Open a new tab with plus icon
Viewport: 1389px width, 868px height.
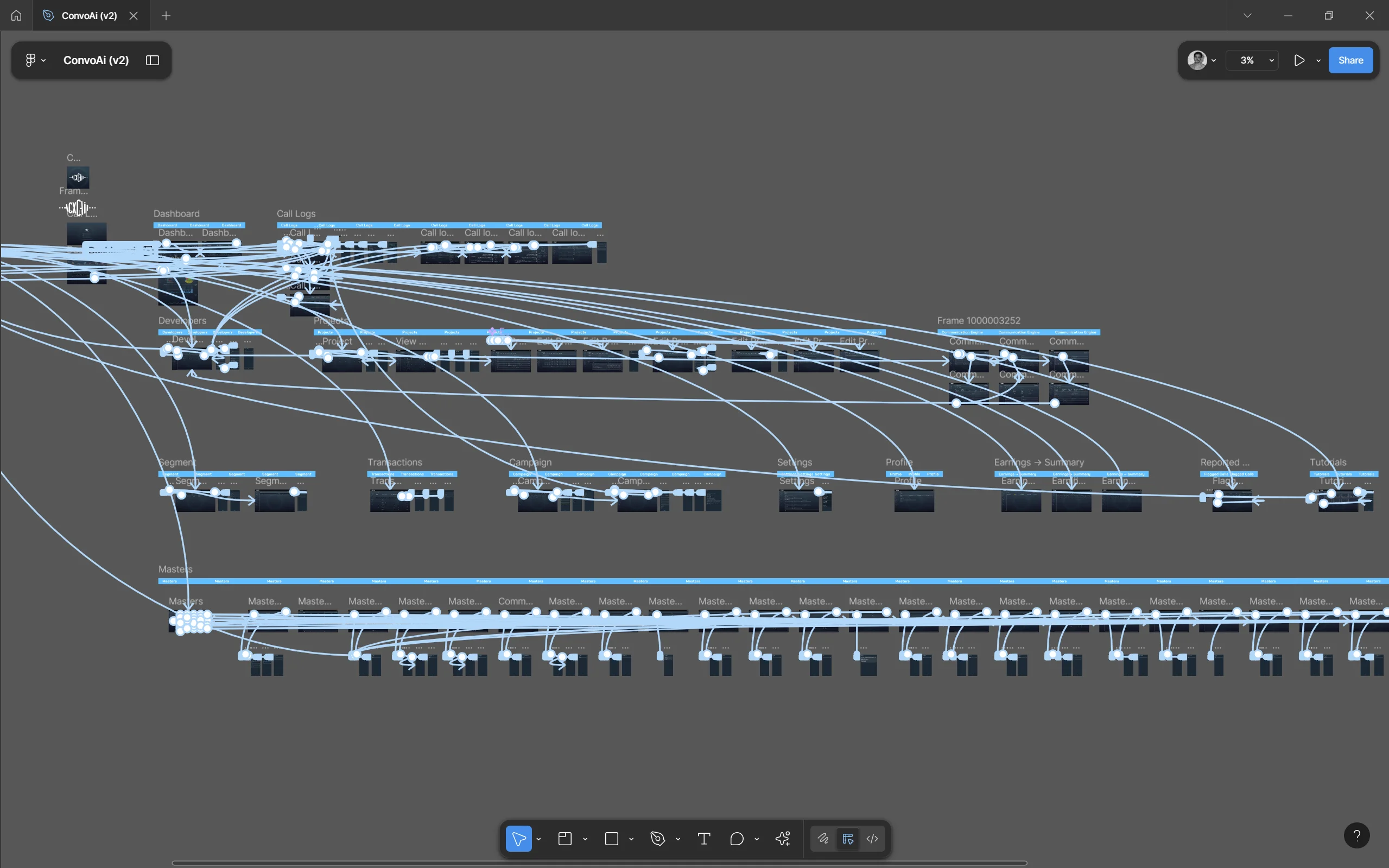tap(166, 16)
